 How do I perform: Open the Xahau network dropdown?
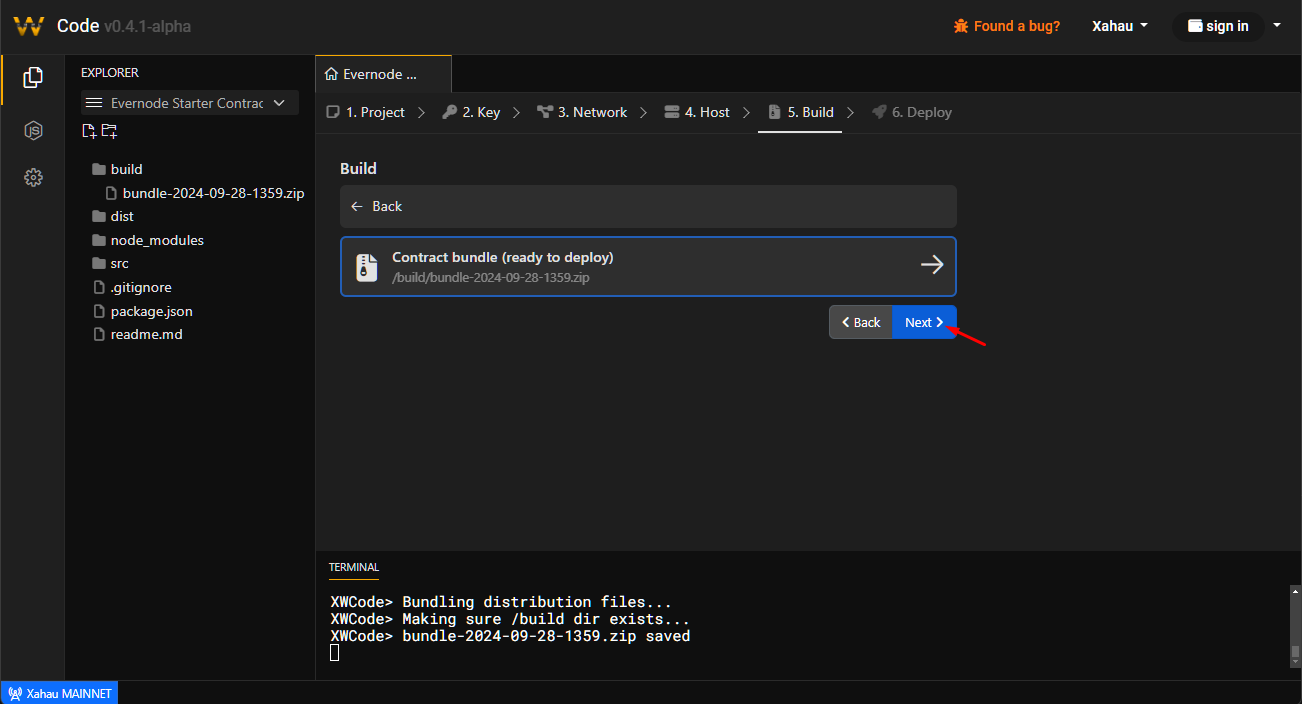point(1120,26)
